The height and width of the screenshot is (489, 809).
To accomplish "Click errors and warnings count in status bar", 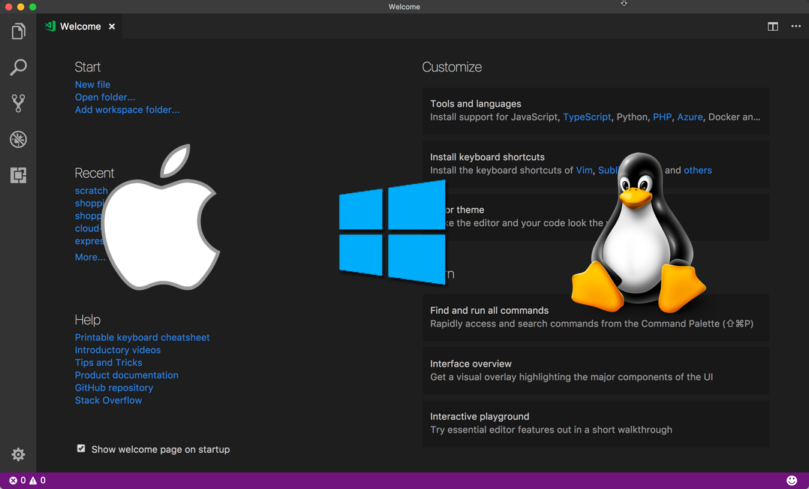I will click(27, 481).
